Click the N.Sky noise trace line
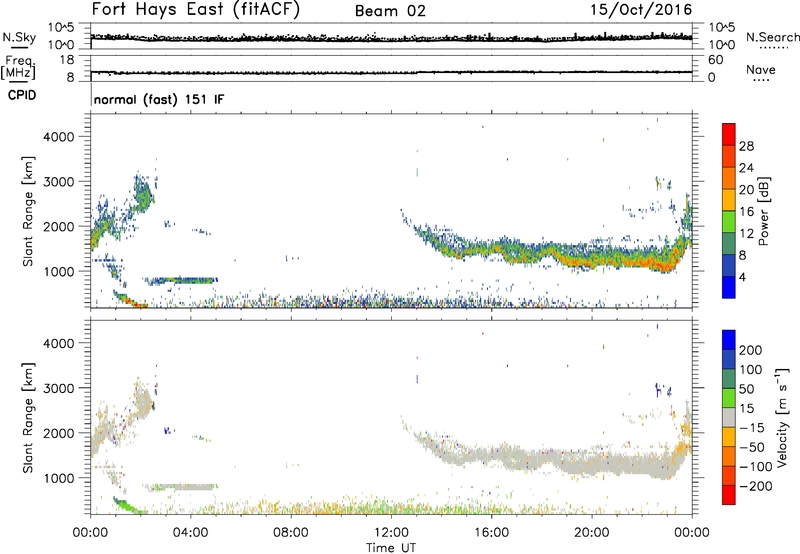Image resolution: width=800 pixels, height=554 pixels. (391, 38)
